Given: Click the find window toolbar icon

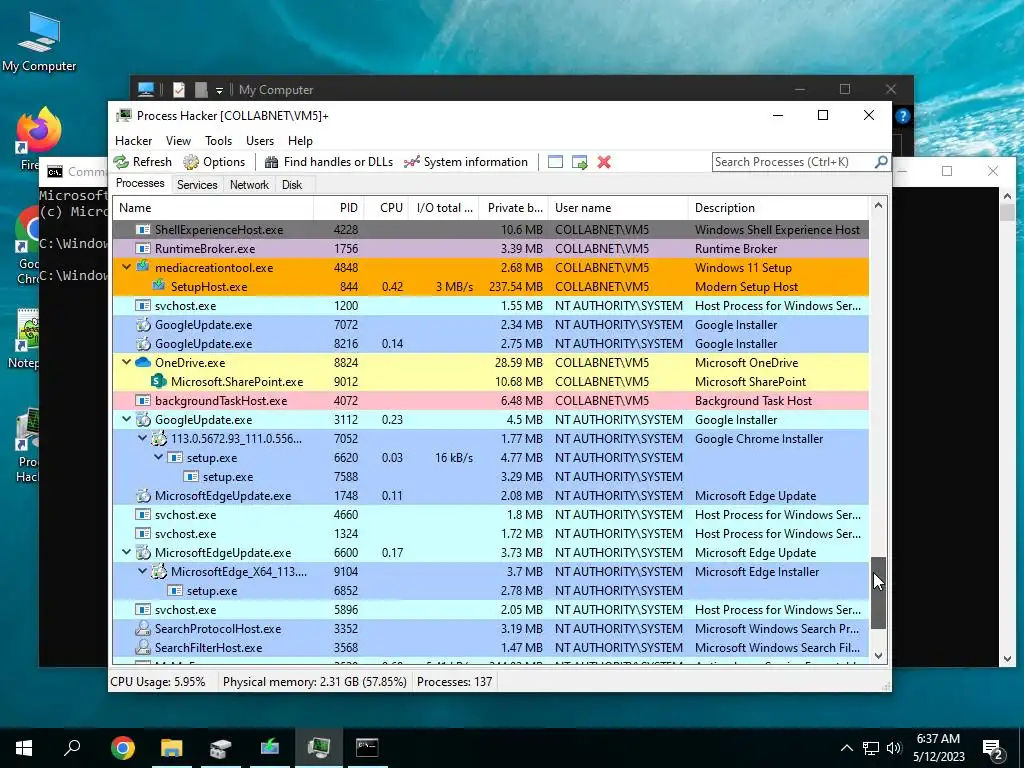Looking at the screenshot, I should [555, 162].
